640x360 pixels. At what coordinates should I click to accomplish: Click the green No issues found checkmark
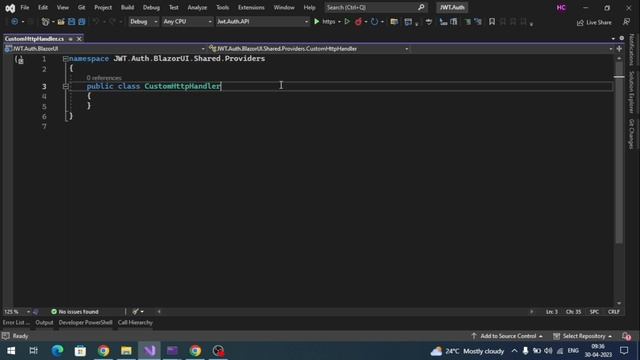point(53,311)
